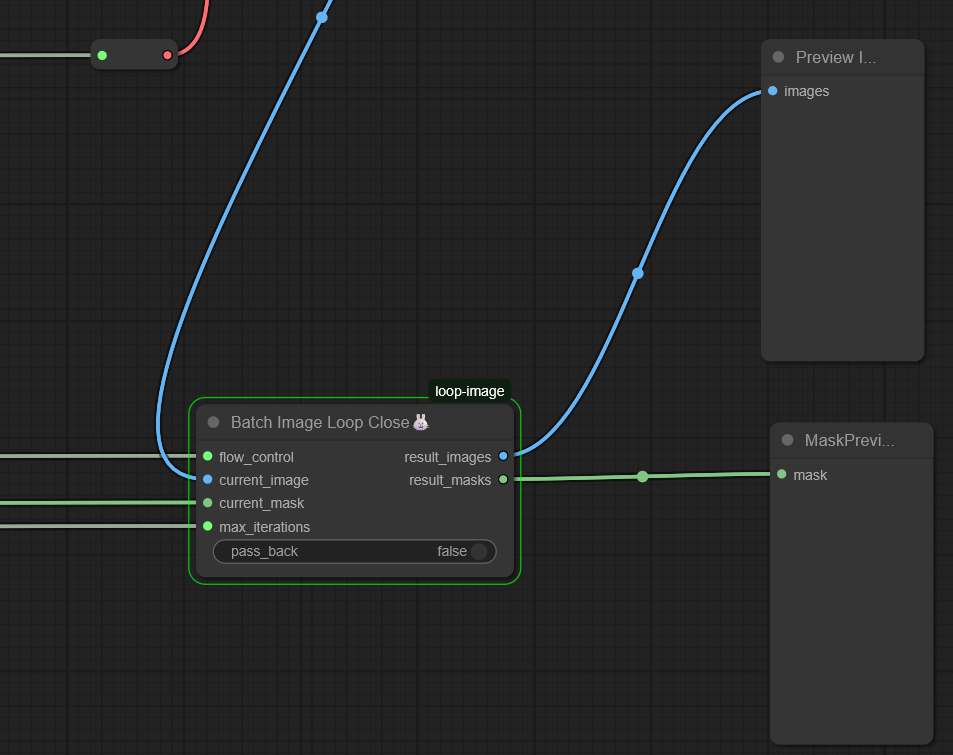Collapse the Batch Image Loop Close node

coord(213,422)
